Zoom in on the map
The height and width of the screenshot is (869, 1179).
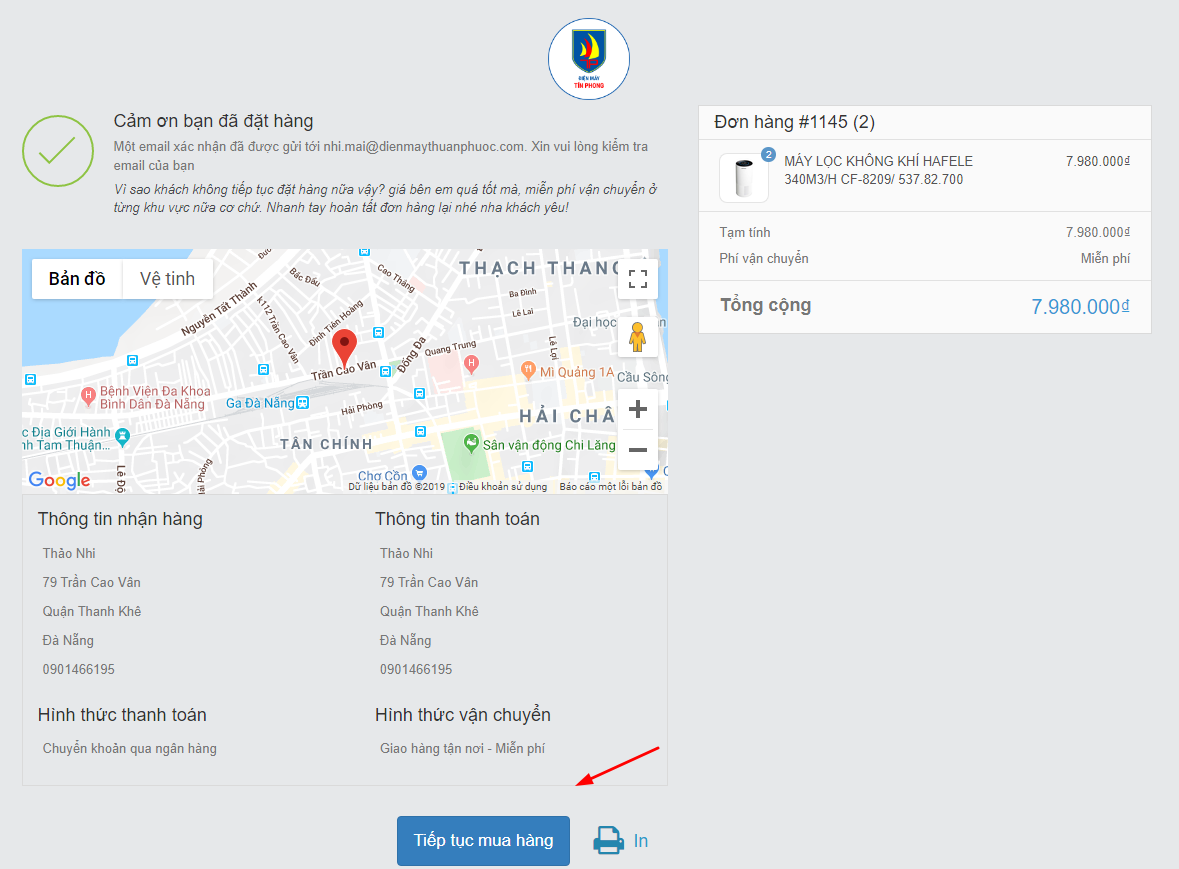pyautogui.click(x=637, y=409)
